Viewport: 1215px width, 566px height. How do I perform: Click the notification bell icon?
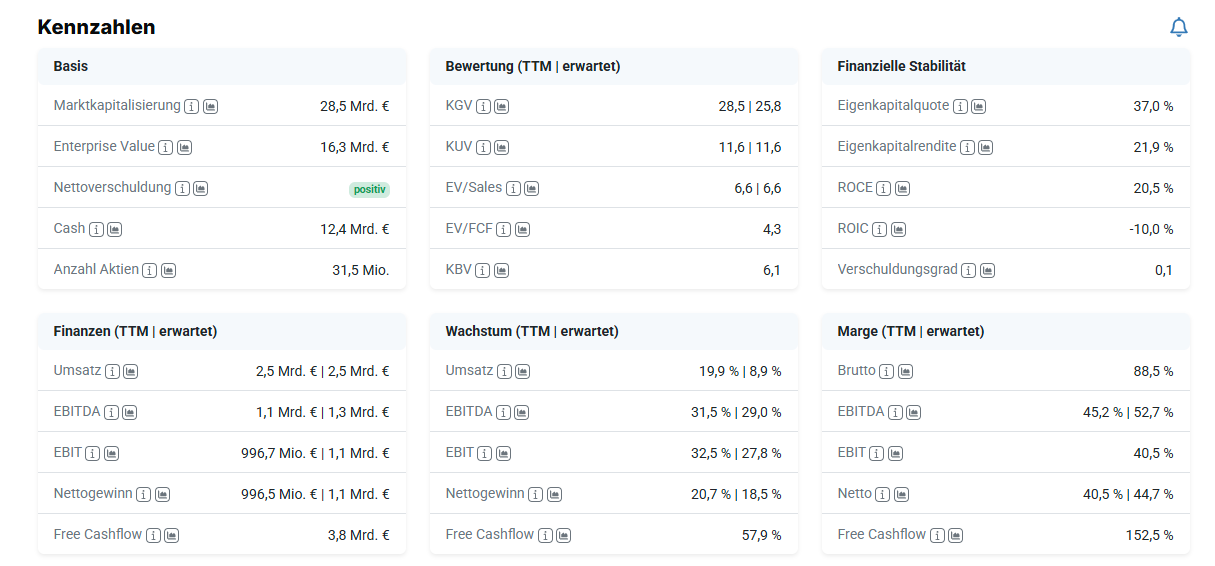(x=1179, y=27)
